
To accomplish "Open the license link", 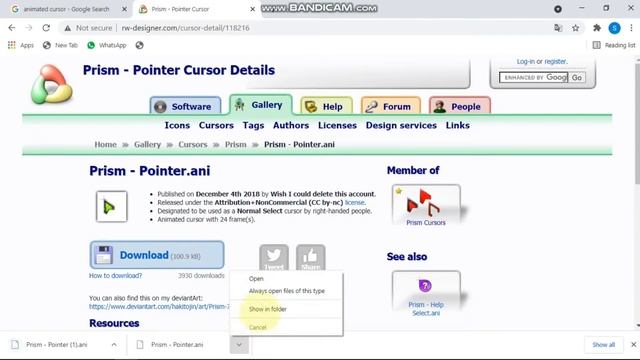I will click(354, 202).
